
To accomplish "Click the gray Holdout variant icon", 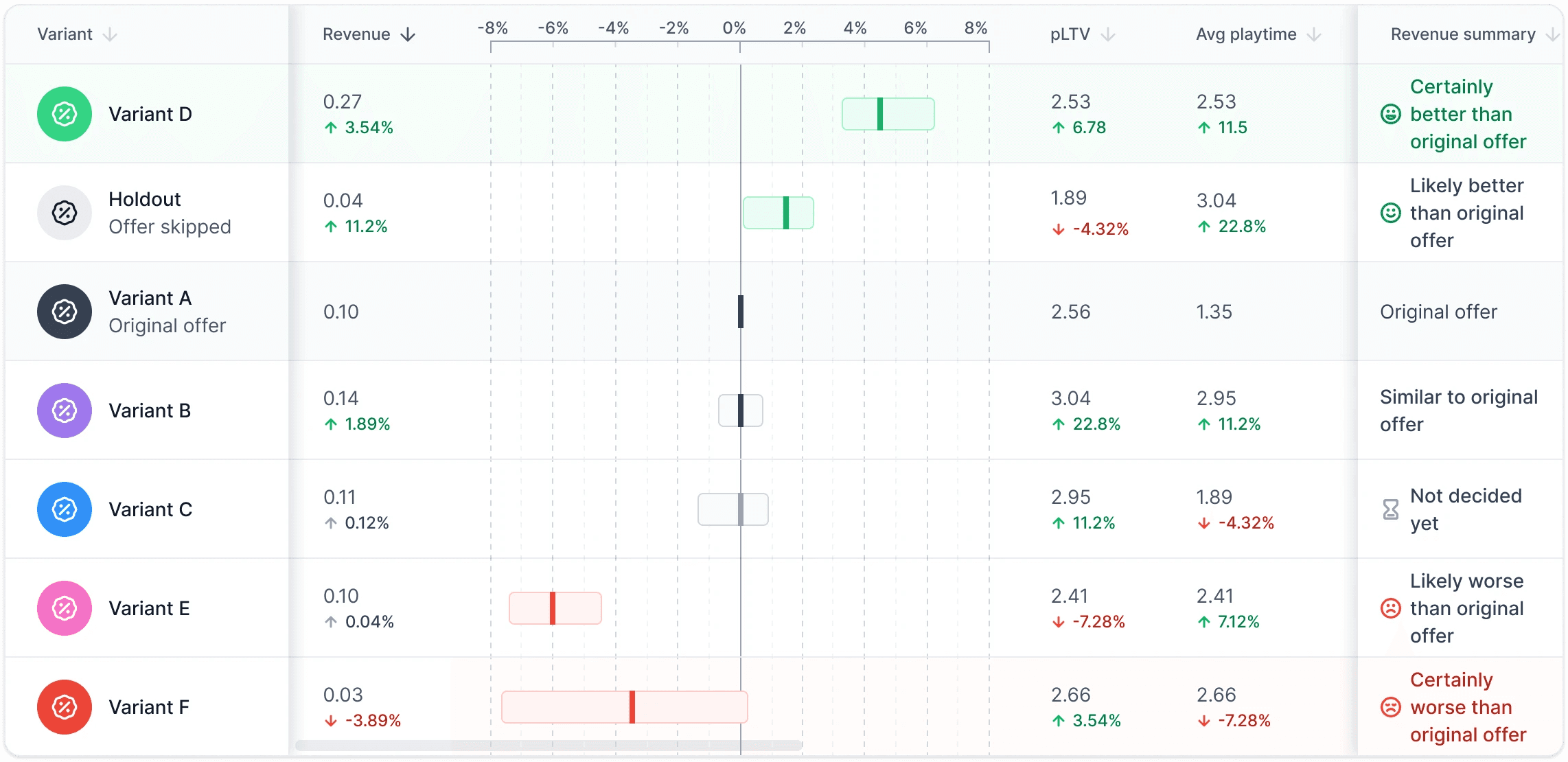I will [x=65, y=213].
